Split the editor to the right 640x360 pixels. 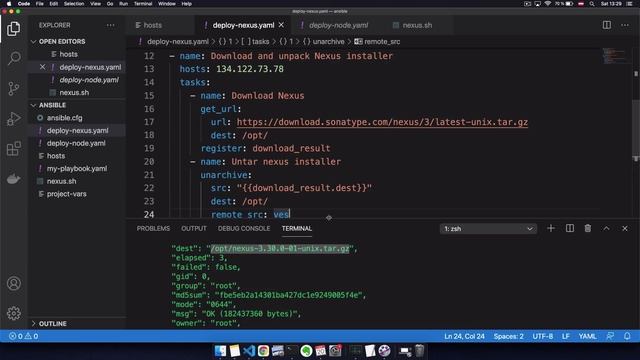(x=607, y=25)
